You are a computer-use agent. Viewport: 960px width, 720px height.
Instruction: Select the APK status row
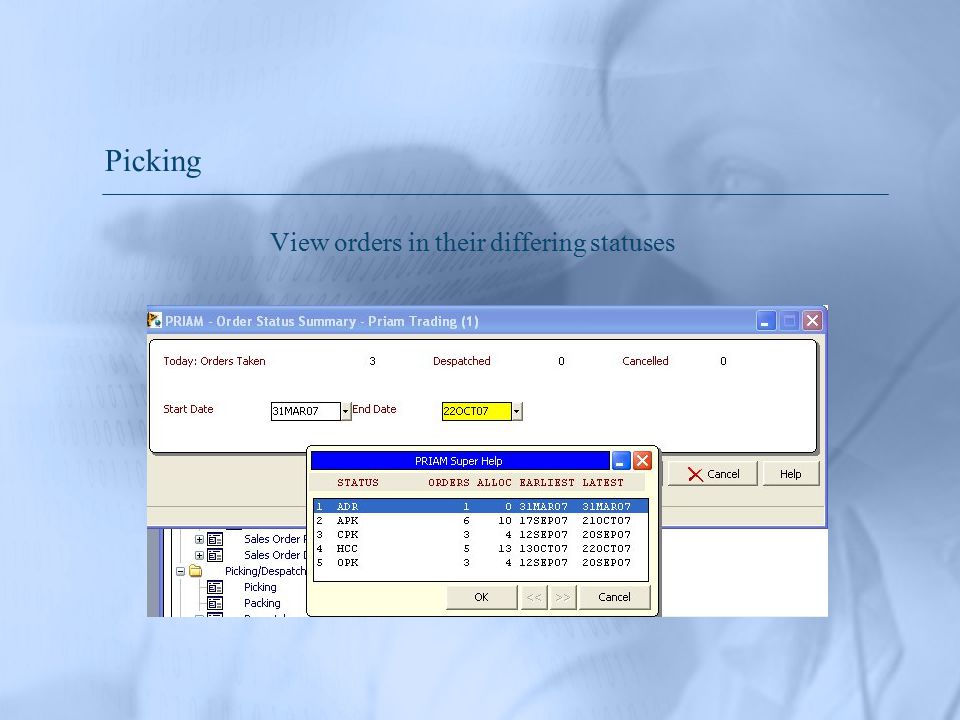[x=481, y=520]
